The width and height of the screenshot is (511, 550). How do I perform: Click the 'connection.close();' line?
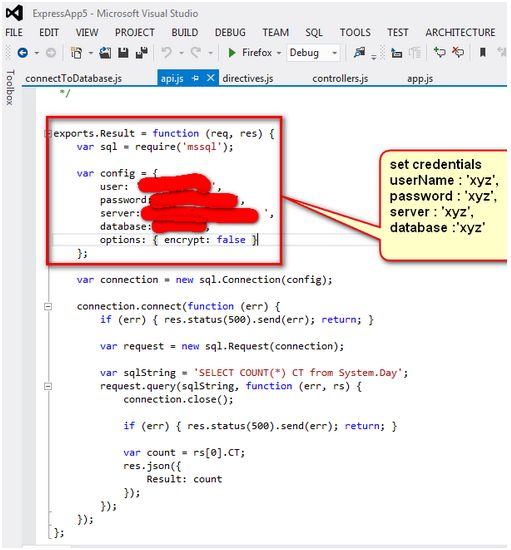point(178,400)
